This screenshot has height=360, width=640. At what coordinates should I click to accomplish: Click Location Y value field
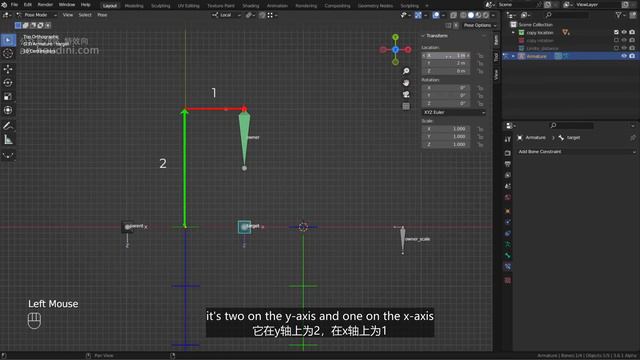446,63
